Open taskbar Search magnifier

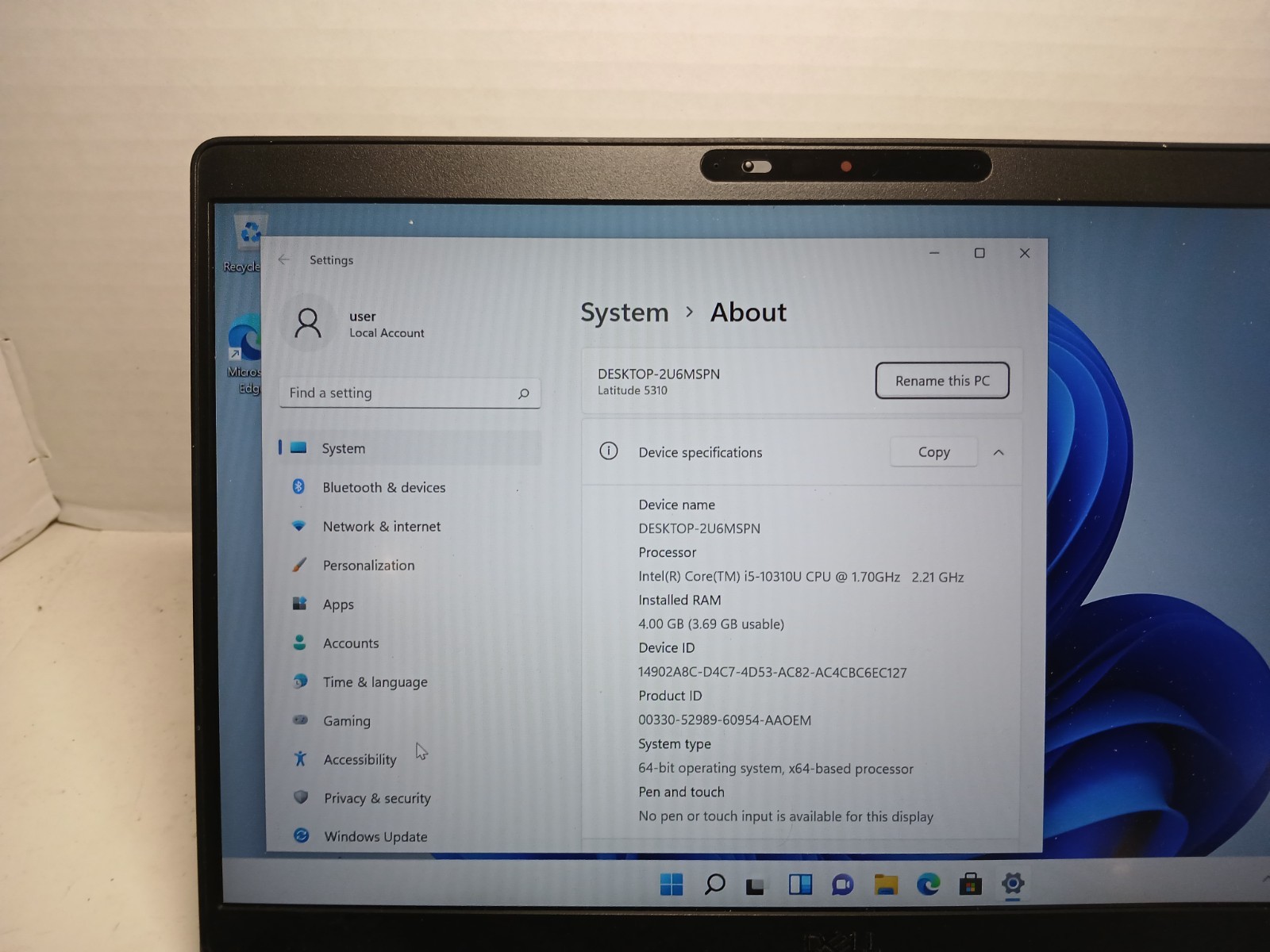[714, 884]
